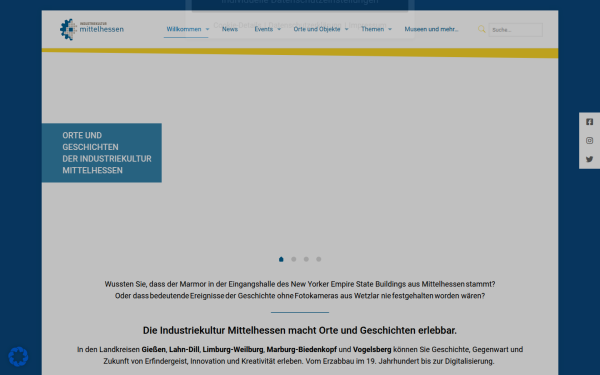
Task: Expand the Willkommen dropdown arrow
Action: (x=207, y=29)
